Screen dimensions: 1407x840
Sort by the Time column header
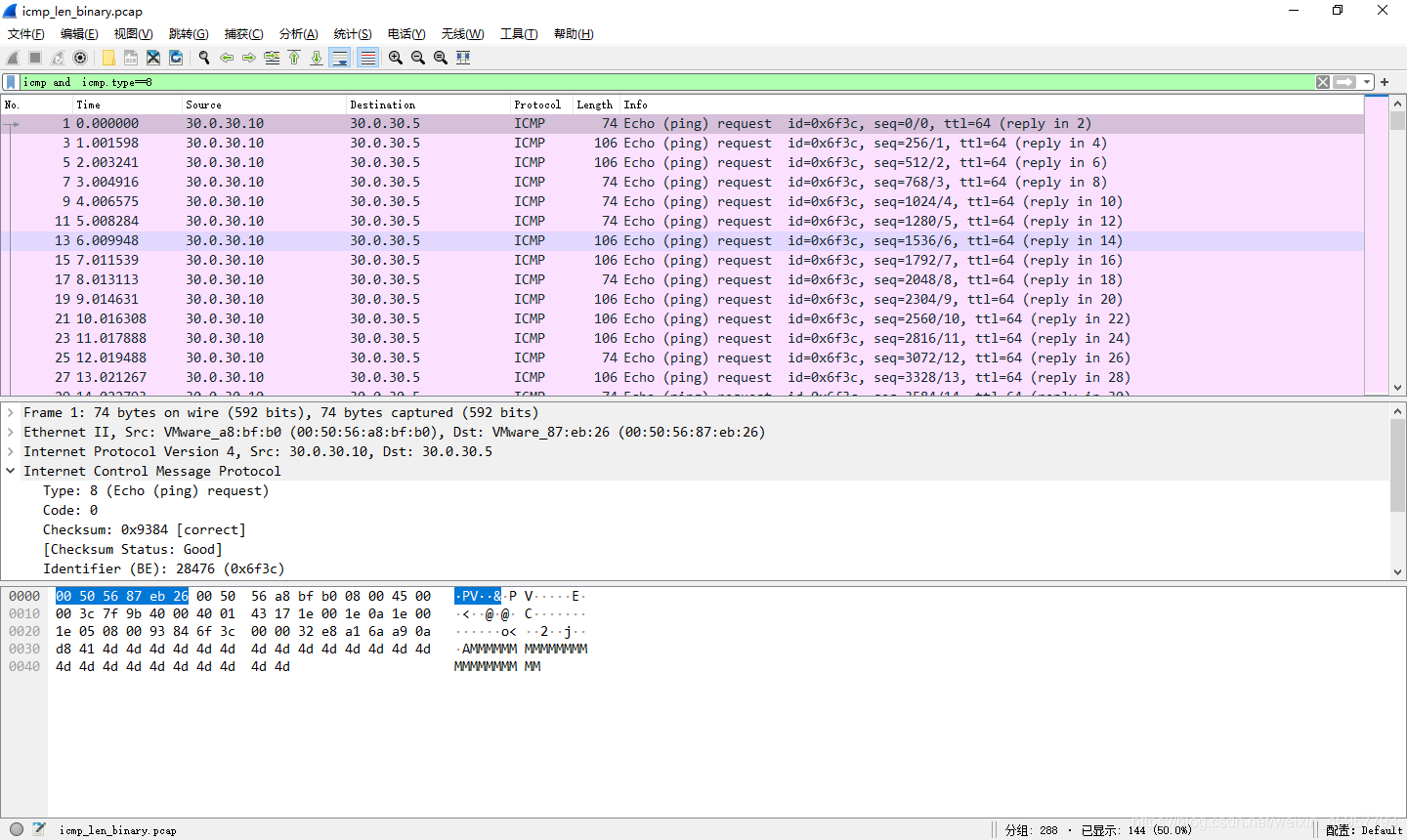click(128, 105)
